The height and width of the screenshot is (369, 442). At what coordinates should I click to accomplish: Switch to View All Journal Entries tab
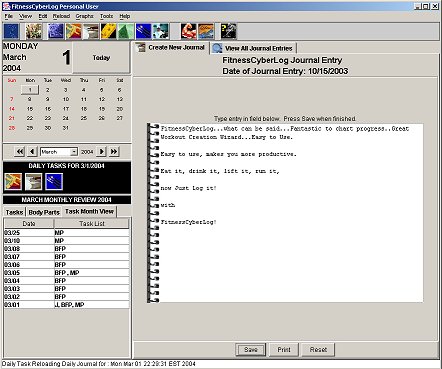(x=253, y=48)
